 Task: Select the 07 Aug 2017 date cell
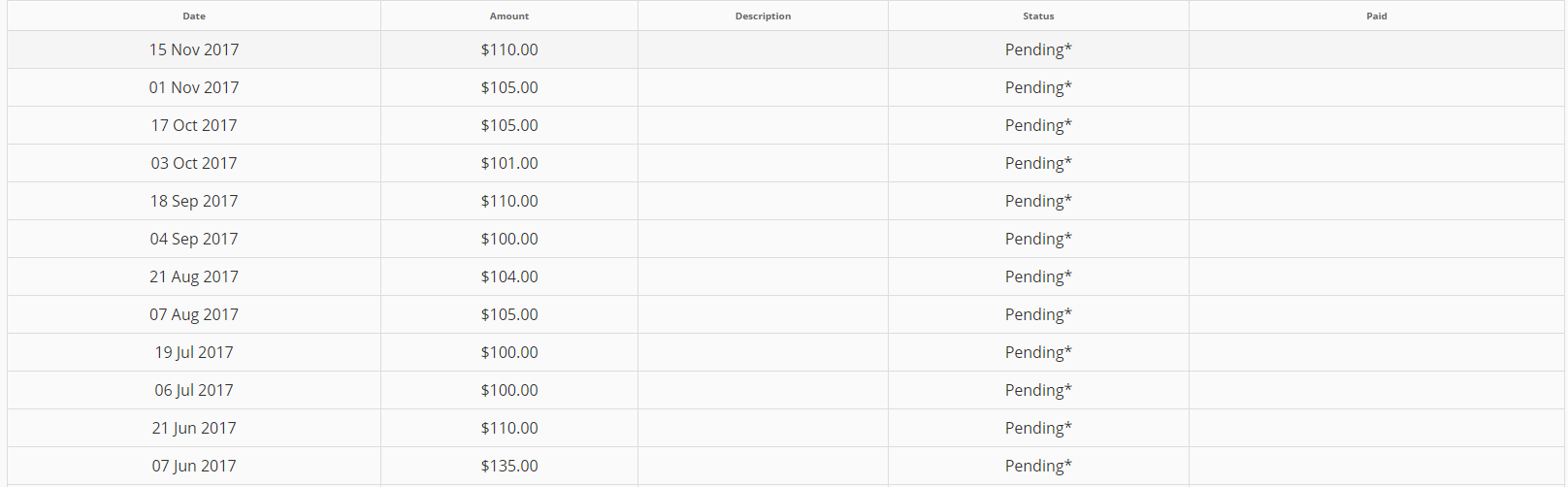pyautogui.click(x=194, y=314)
